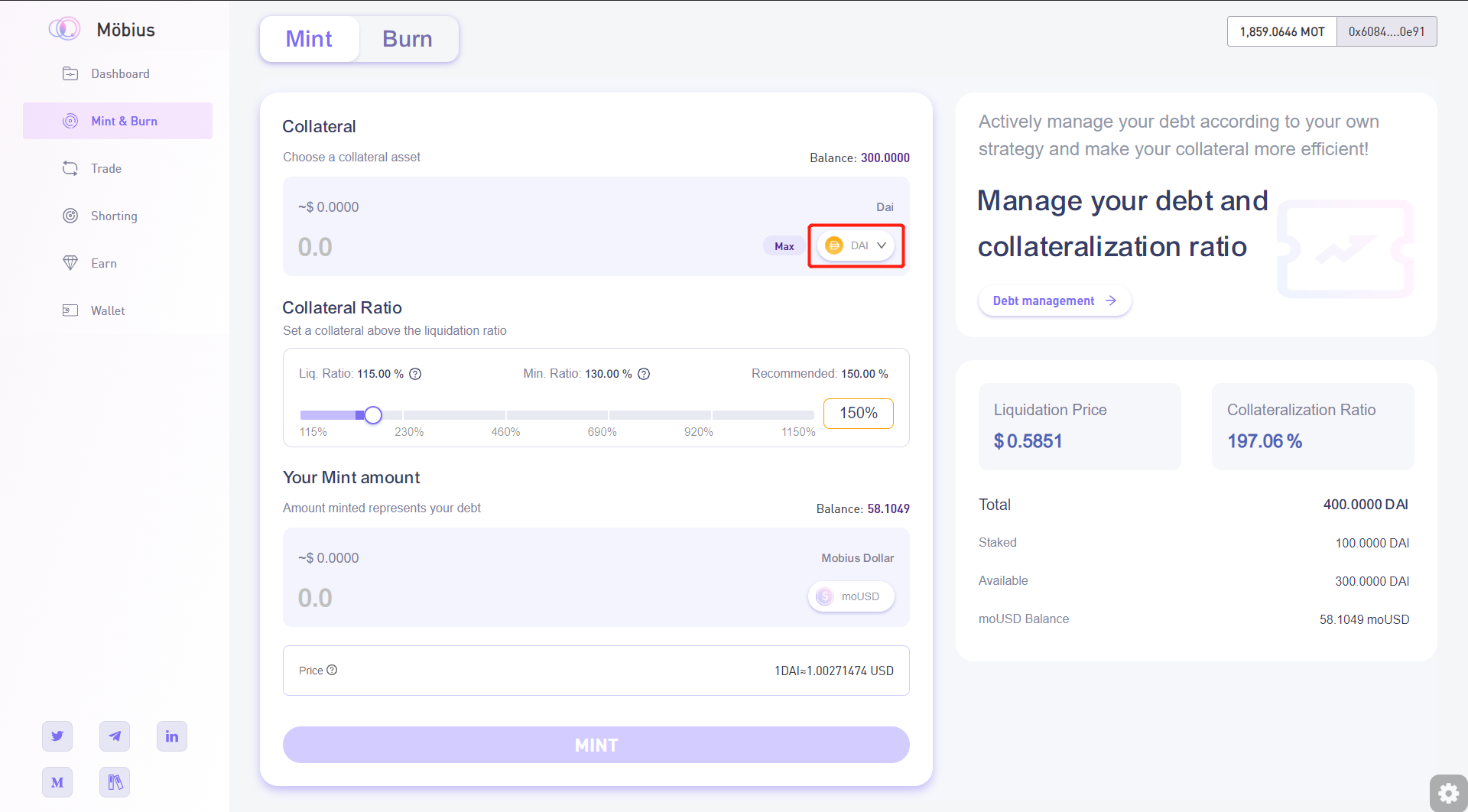Open the Debt management link
1468x812 pixels.
click(x=1054, y=300)
